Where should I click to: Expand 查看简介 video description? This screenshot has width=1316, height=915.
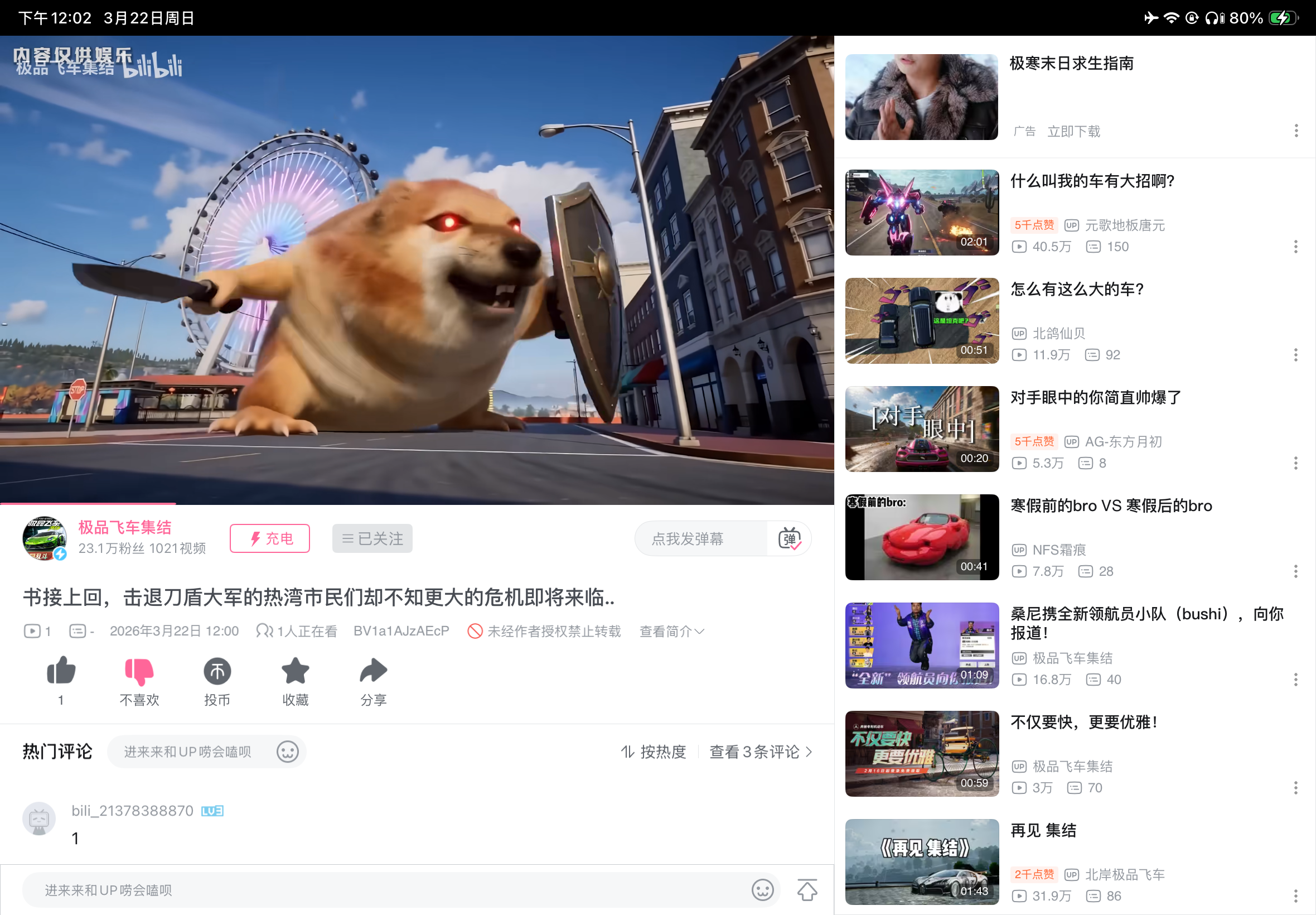tap(671, 631)
